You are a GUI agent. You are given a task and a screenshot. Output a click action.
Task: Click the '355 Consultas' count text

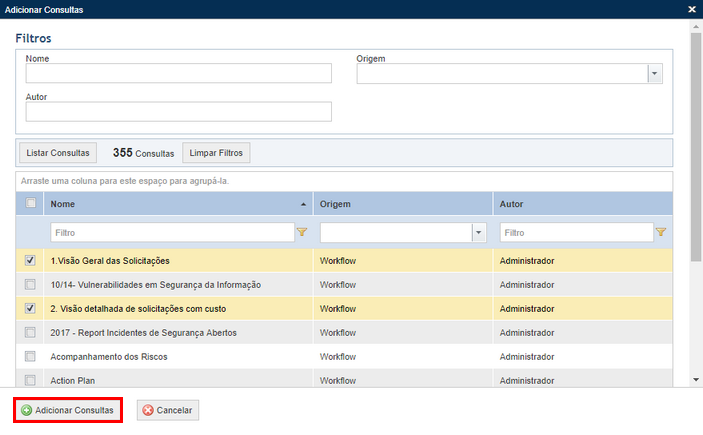click(143, 153)
